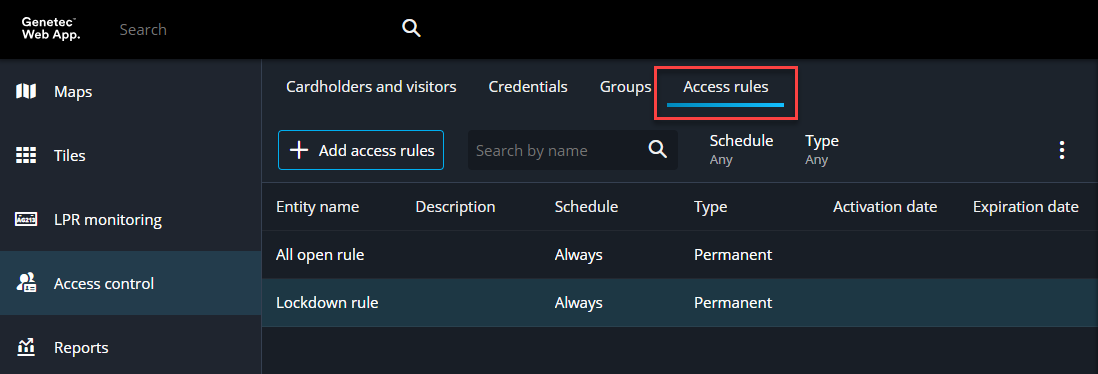
Task: Open the Schedule filter dropdown
Action: tap(741, 149)
